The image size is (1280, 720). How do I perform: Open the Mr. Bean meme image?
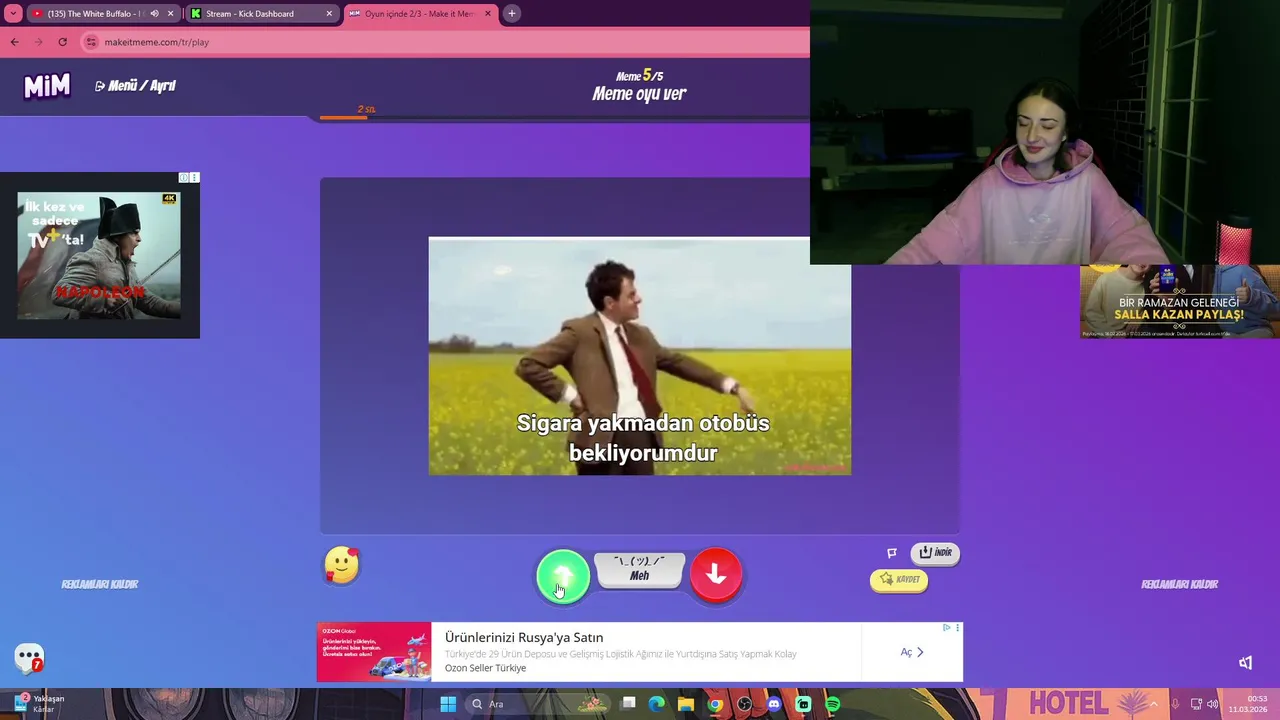(640, 356)
